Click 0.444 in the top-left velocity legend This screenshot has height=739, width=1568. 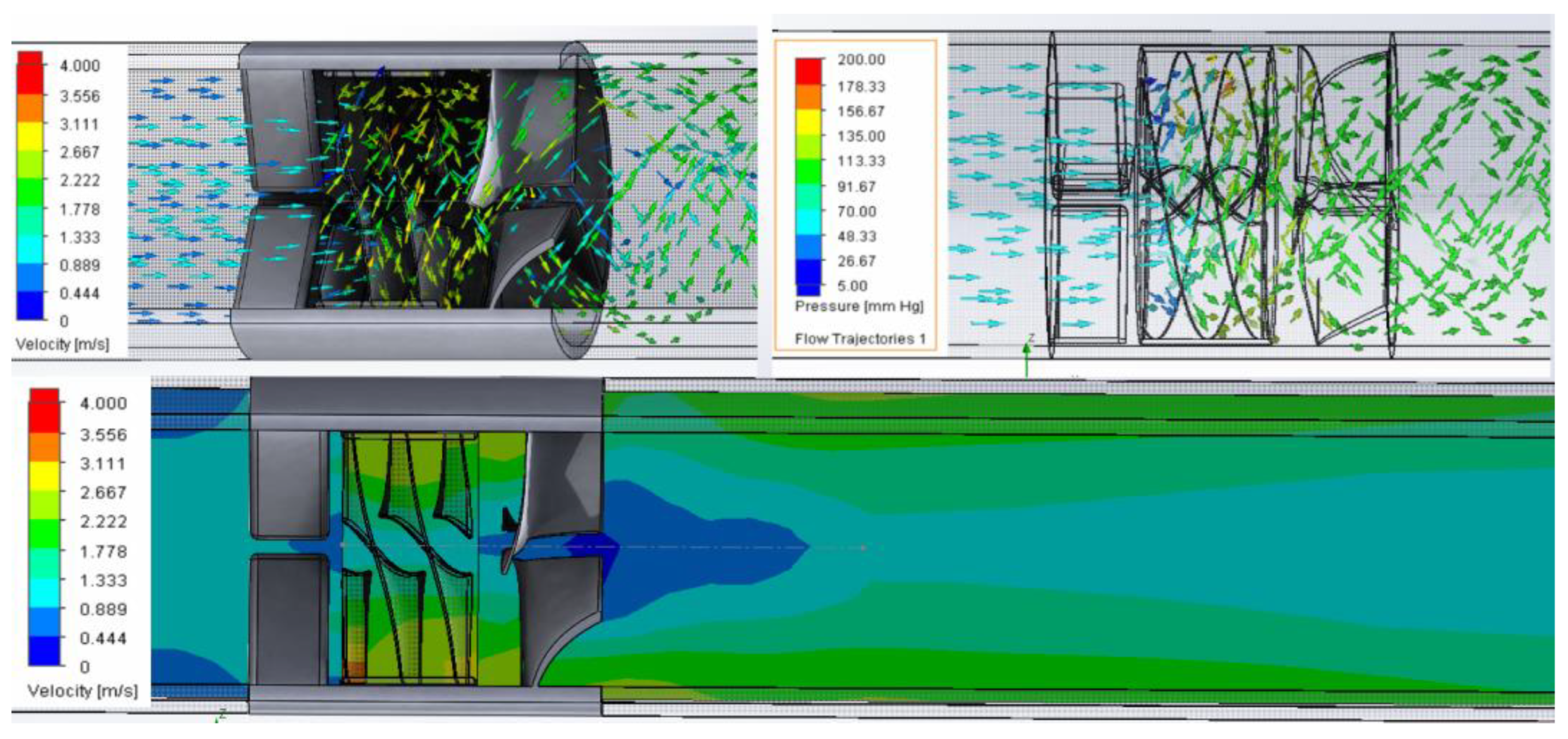click(x=79, y=294)
